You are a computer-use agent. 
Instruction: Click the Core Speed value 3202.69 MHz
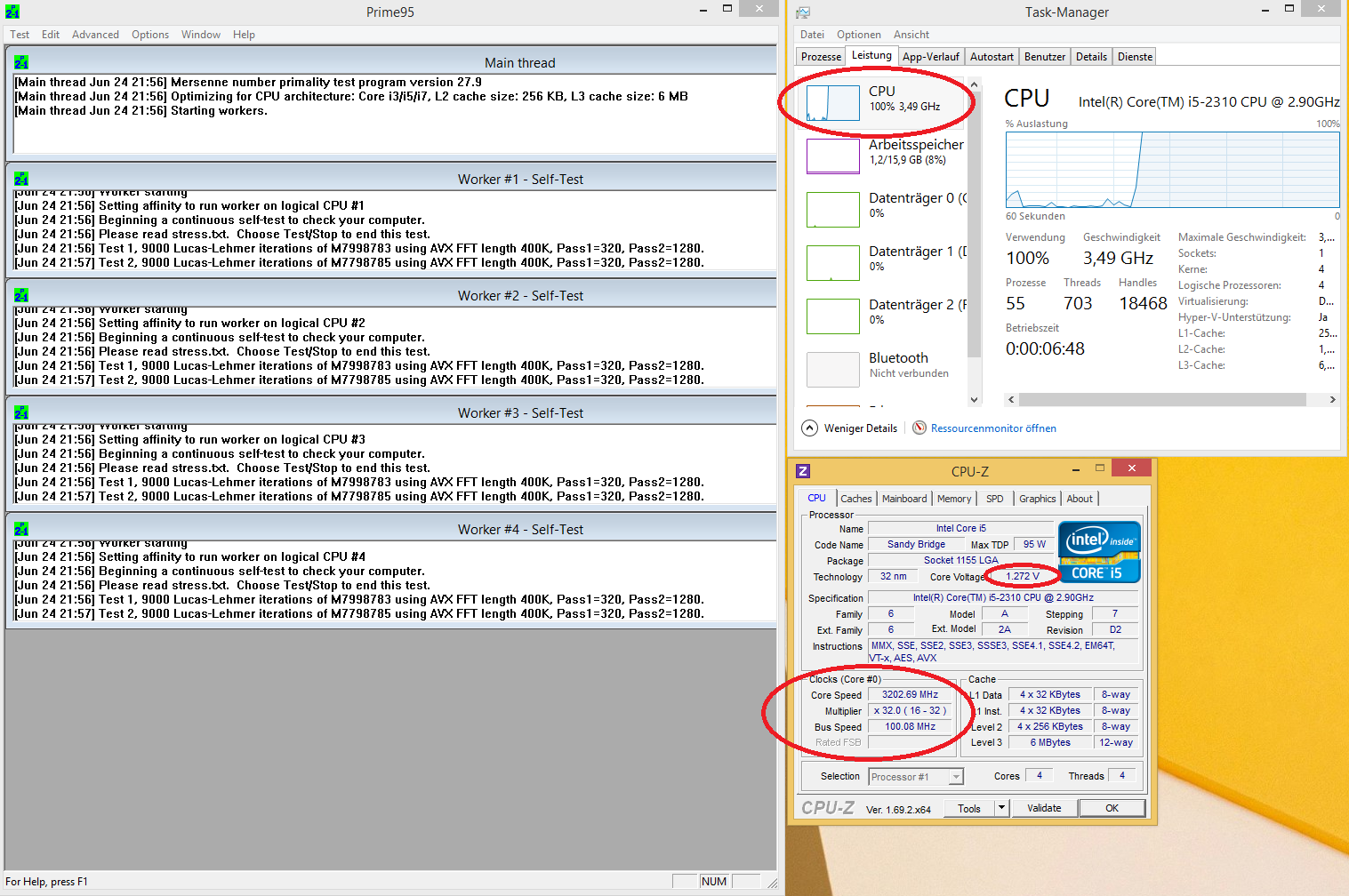click(910, 694)
